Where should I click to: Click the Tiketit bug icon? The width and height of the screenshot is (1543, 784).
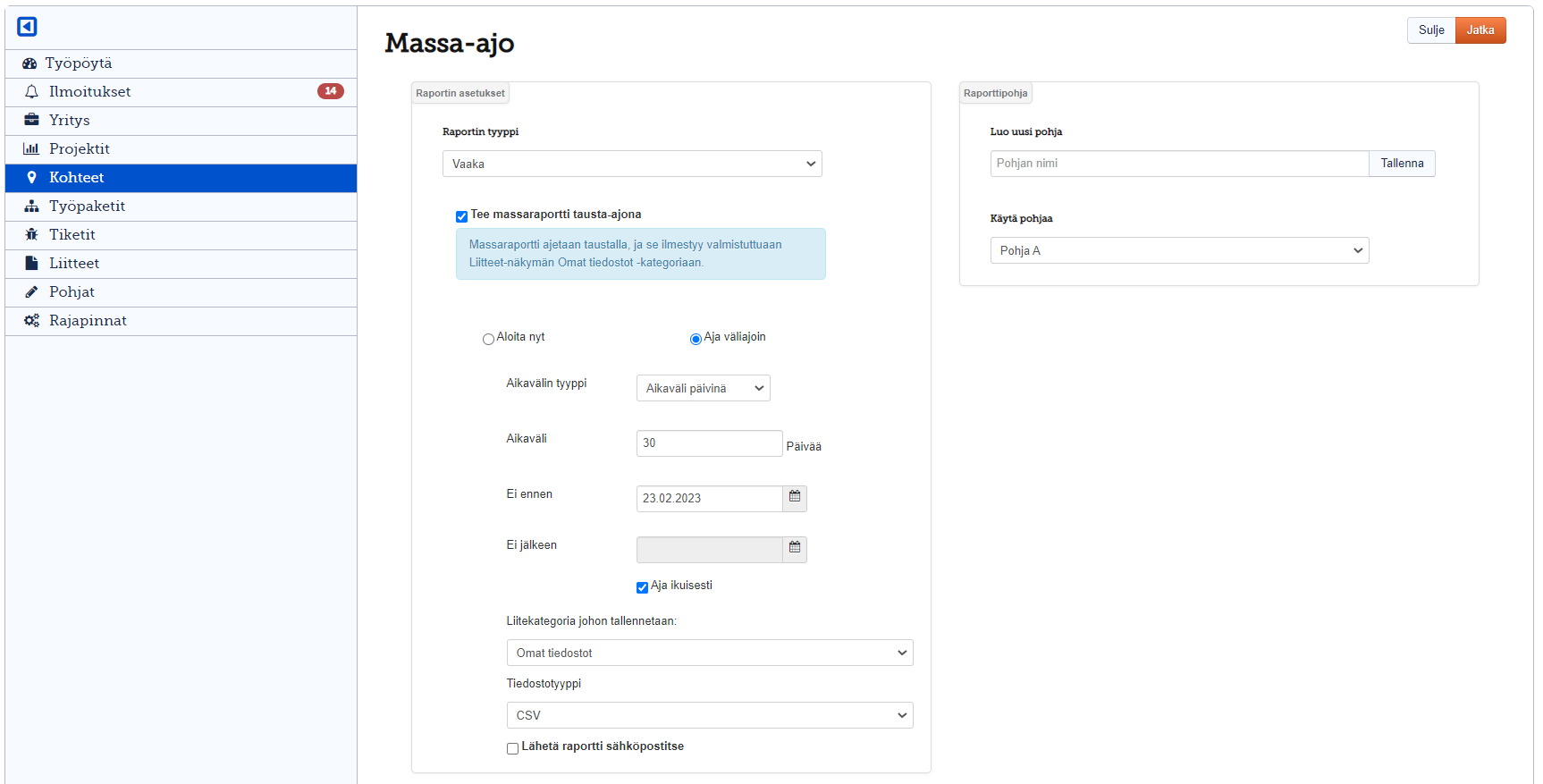tap(31, 234)
